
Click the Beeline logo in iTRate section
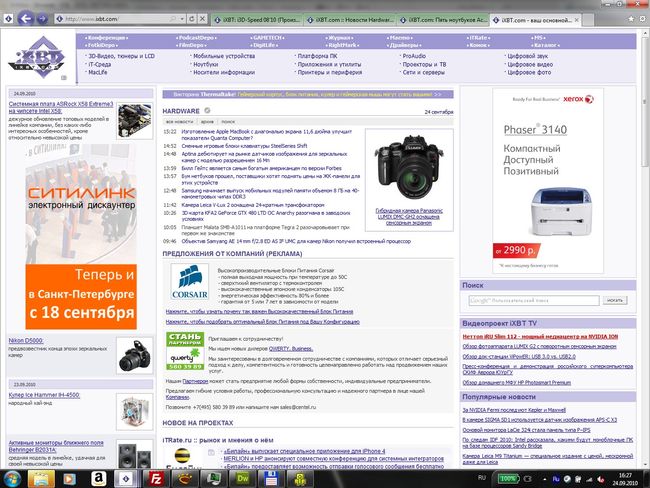pyautogui.click(x=182, y=457)
